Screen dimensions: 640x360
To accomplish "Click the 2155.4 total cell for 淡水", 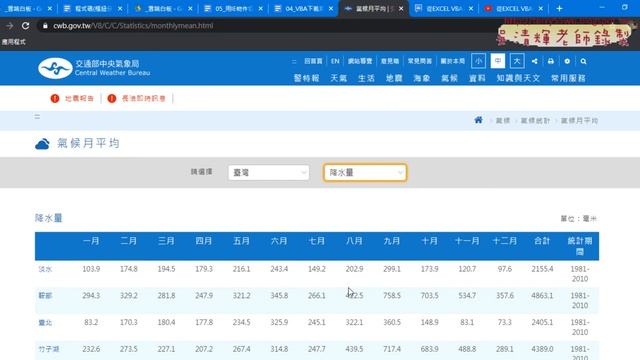I will (542, 269).
